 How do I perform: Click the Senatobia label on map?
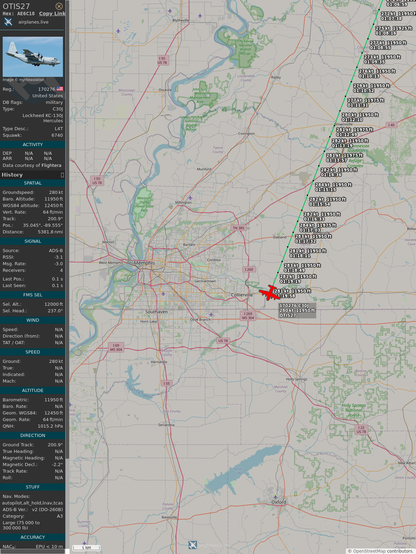166,425
